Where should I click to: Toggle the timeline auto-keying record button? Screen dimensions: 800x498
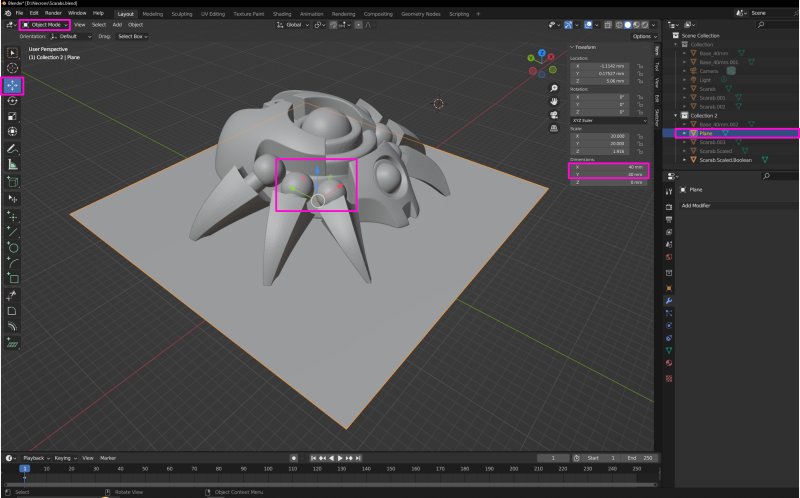pyautogui.click(x=293, y=458)
